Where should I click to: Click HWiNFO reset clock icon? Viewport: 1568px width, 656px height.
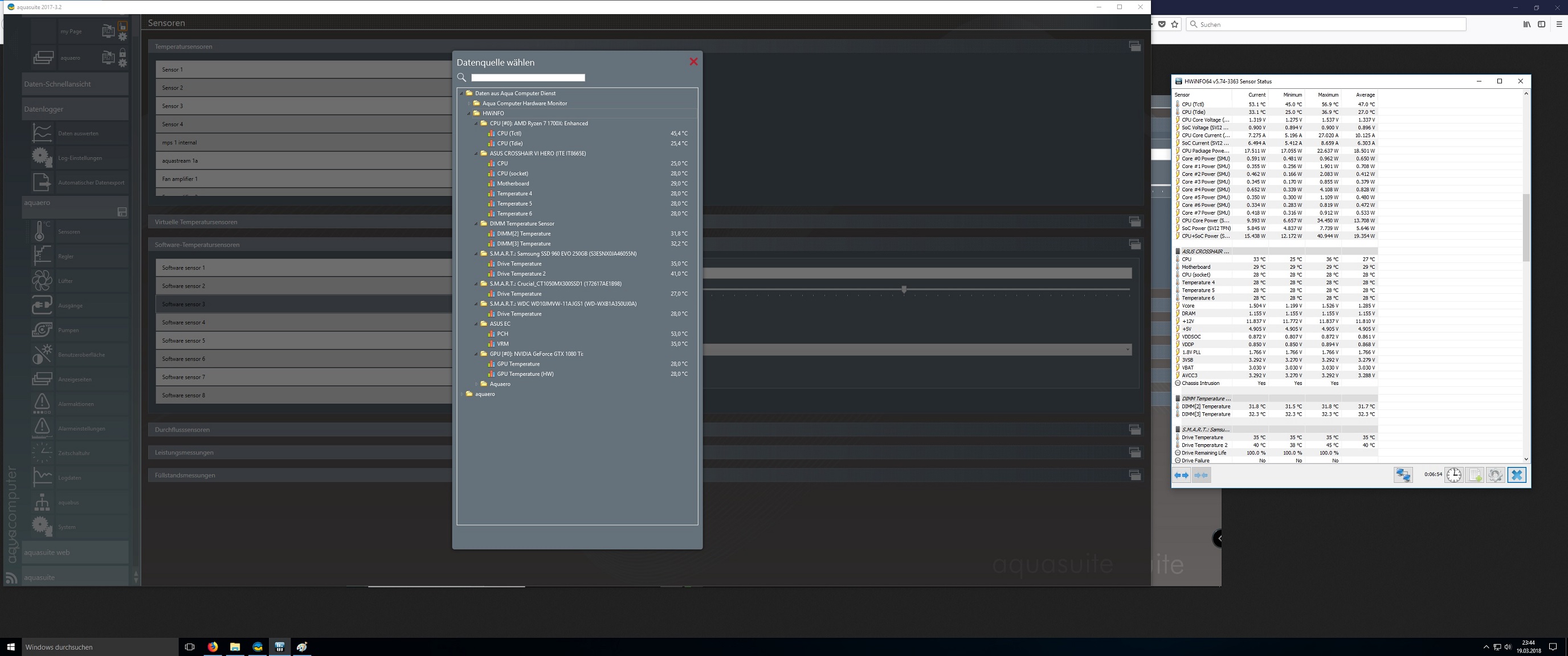(x=1453, y=475)
